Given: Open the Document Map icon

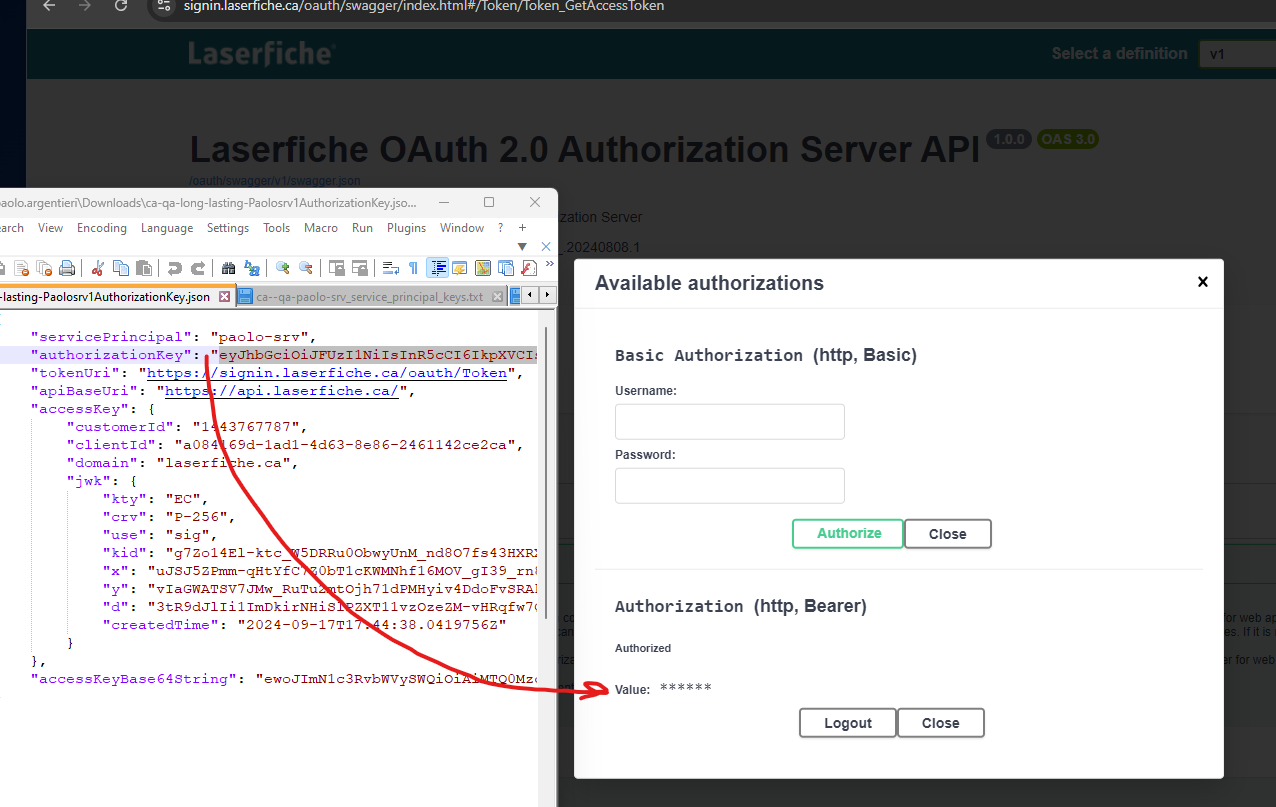Looking at the screenshot, I should click(483, 268).
